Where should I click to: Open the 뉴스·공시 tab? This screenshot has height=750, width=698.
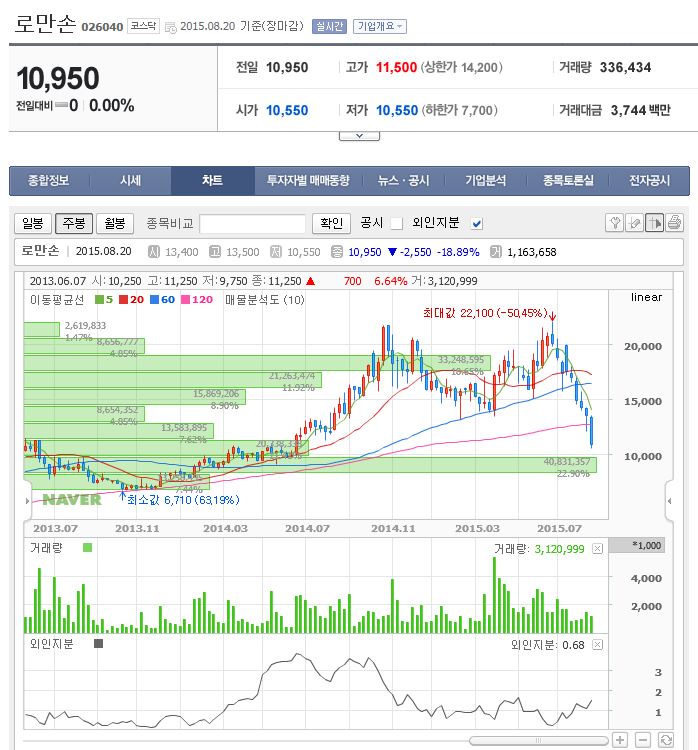(403, 181)
